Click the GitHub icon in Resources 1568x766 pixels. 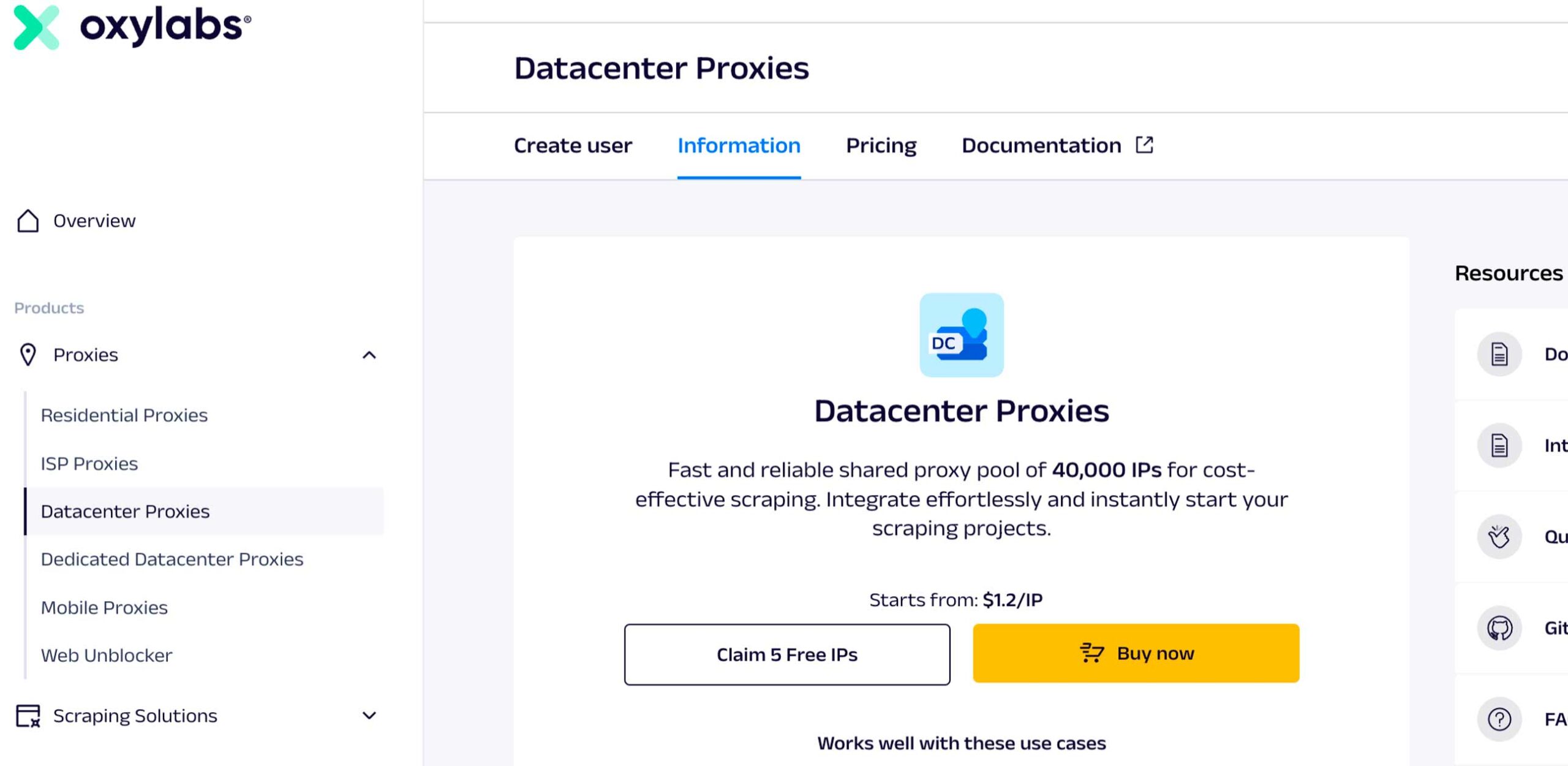(x=1499, y=628)
